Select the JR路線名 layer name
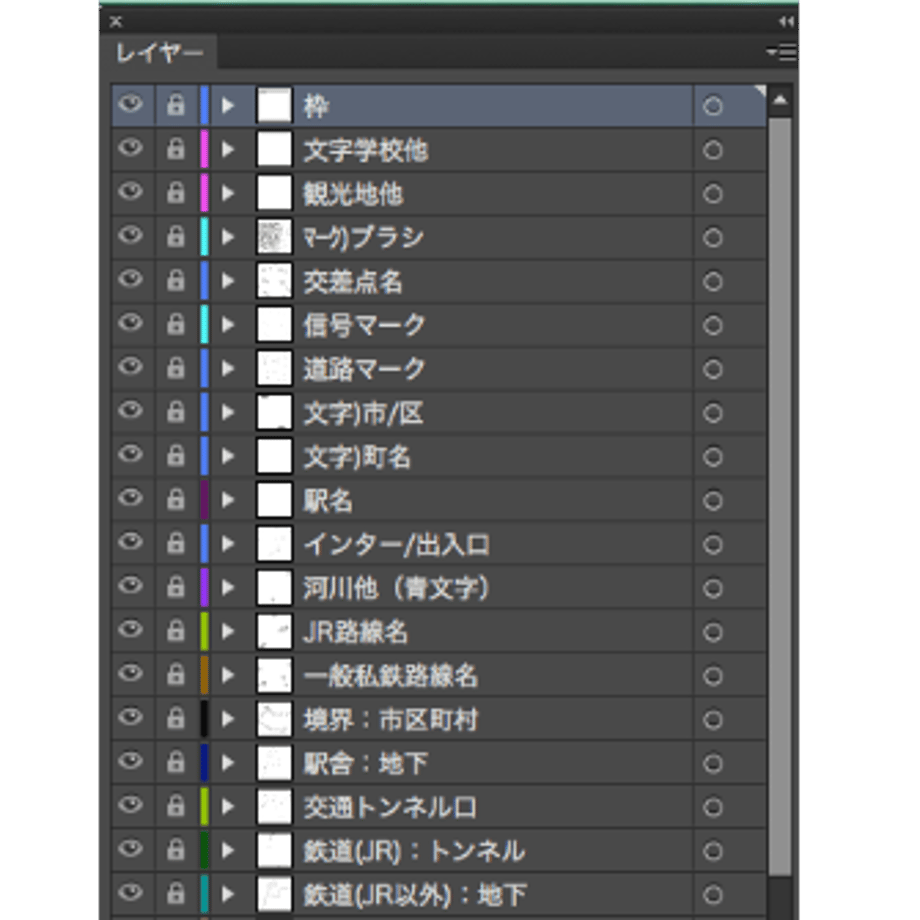The height and width of the screenshot is (920, 920). pos(356,632)
